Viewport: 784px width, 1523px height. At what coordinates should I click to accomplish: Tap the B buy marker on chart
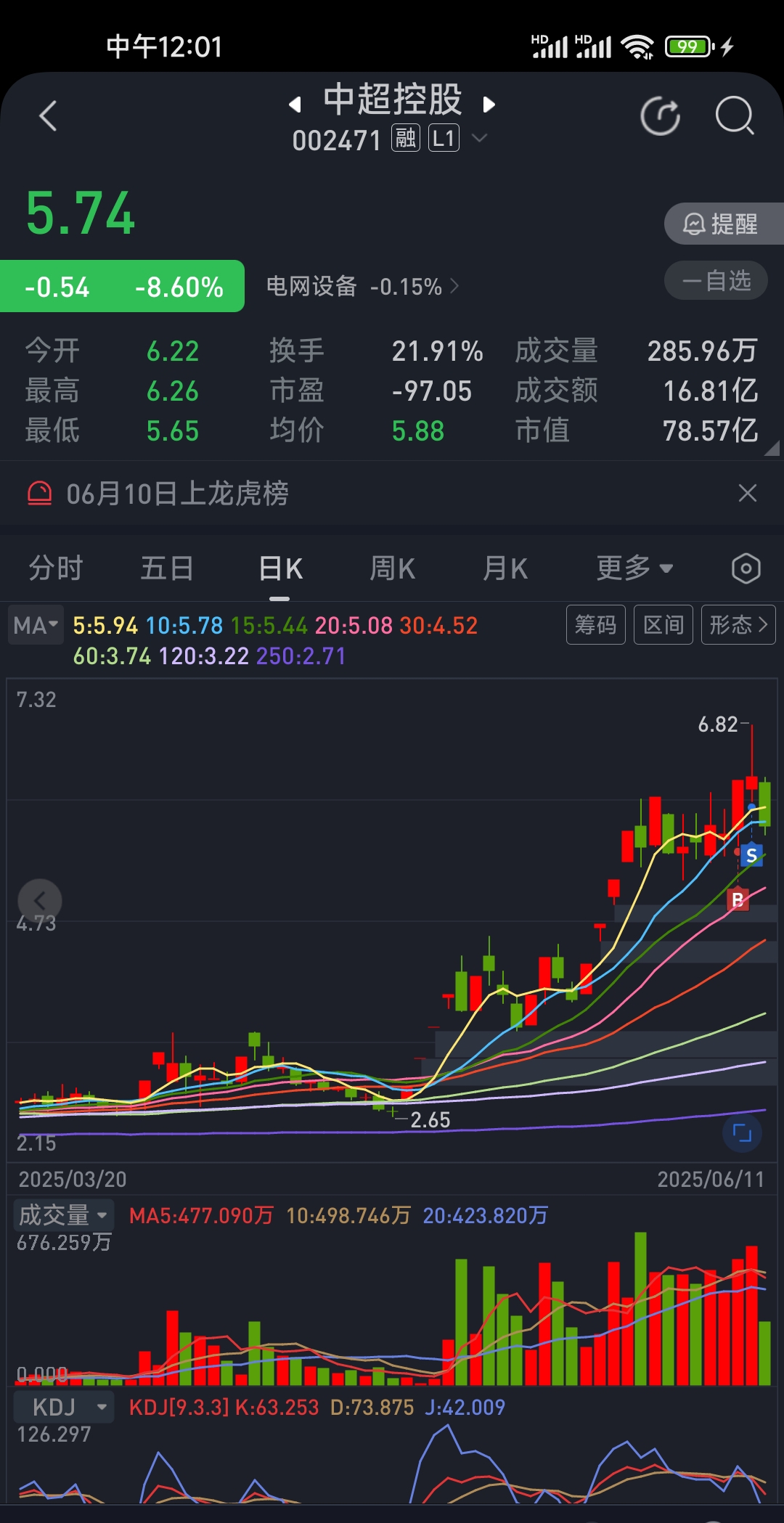(x=738, y=899)
